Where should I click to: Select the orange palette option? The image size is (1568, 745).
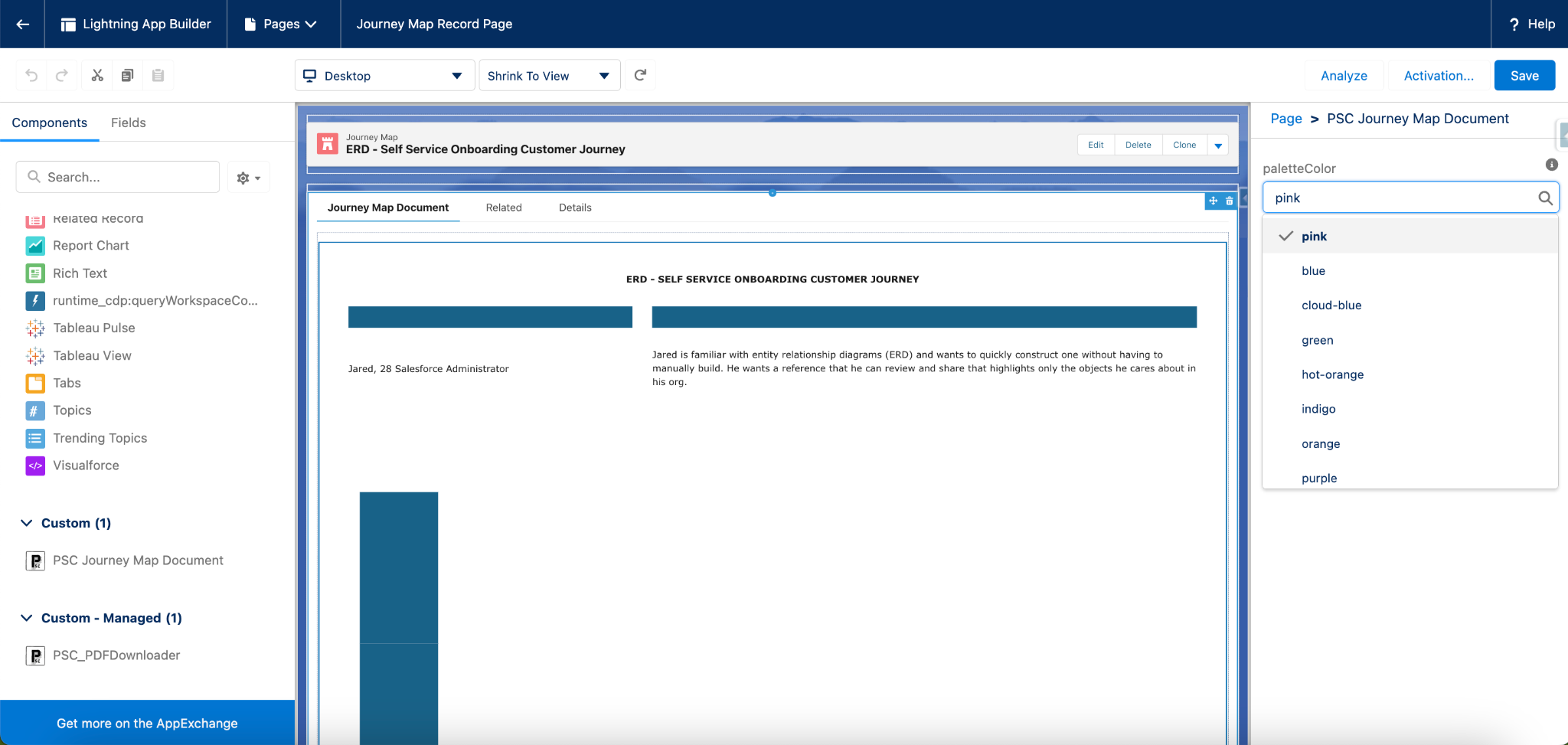tap(1410, 443)
